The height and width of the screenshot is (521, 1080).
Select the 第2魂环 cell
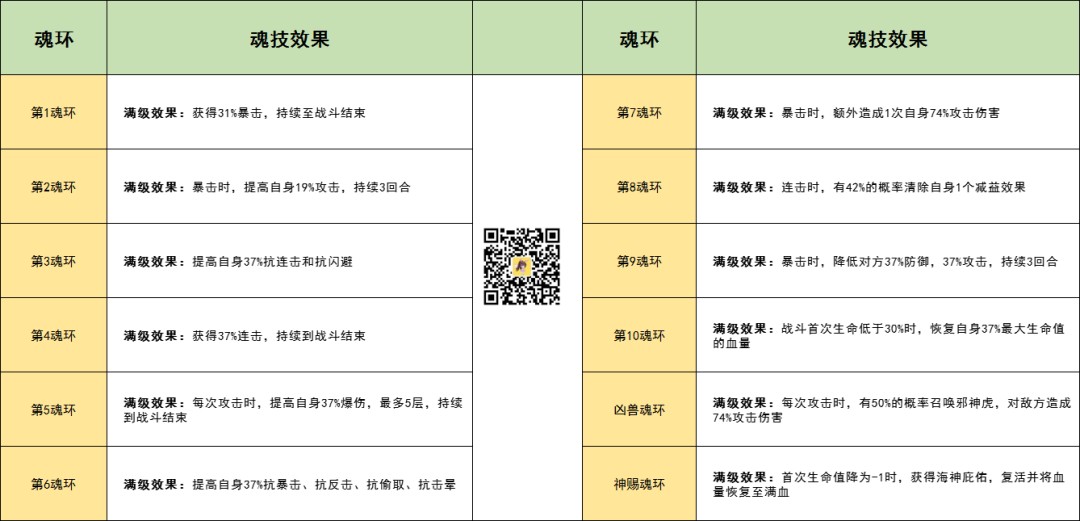54,186
